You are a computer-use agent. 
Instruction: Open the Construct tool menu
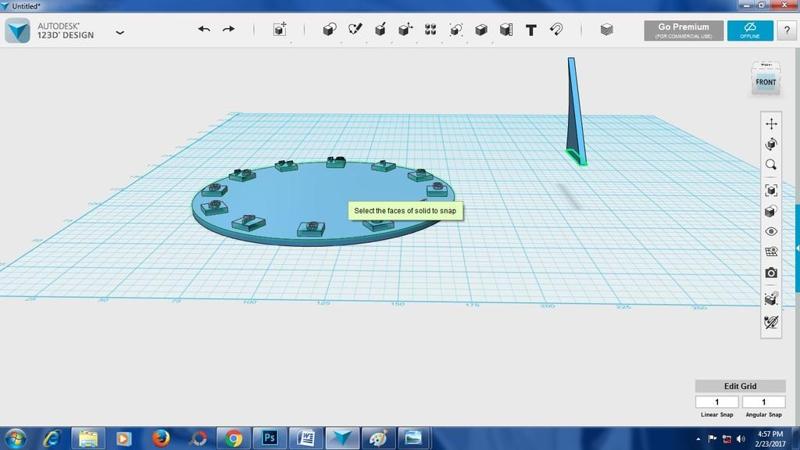380,30
